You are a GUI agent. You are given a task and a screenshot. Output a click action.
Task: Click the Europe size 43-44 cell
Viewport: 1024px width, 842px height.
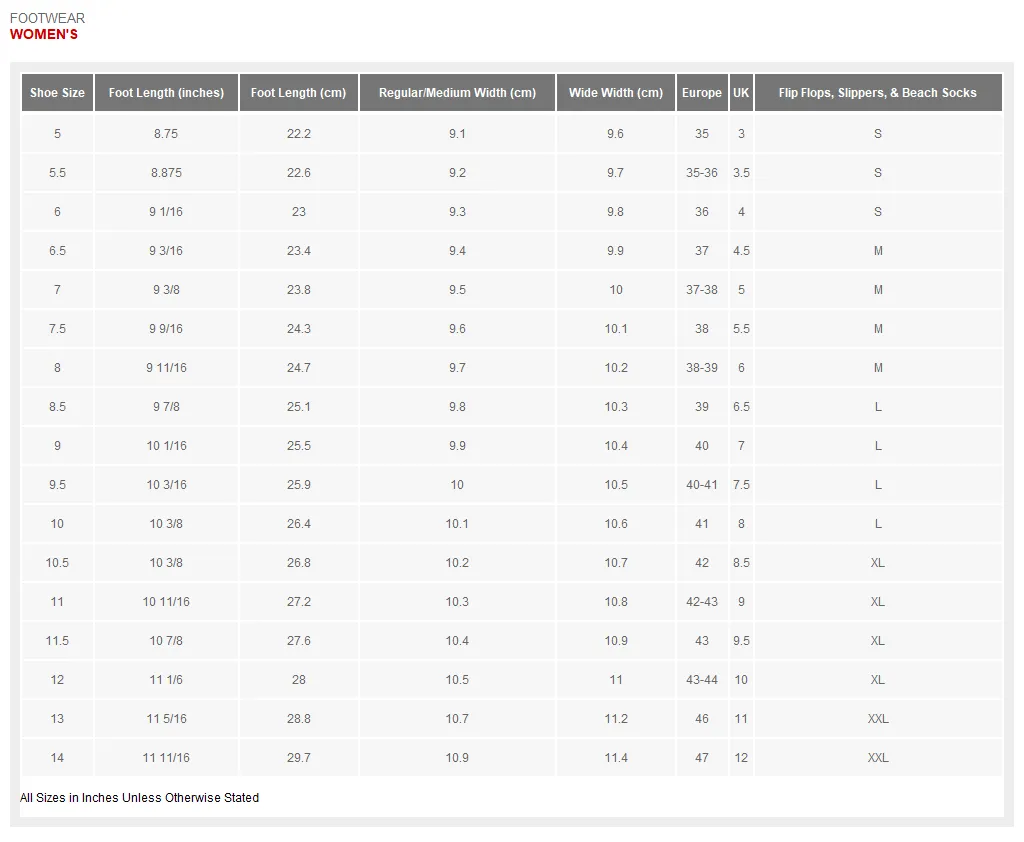click(702, 680)
